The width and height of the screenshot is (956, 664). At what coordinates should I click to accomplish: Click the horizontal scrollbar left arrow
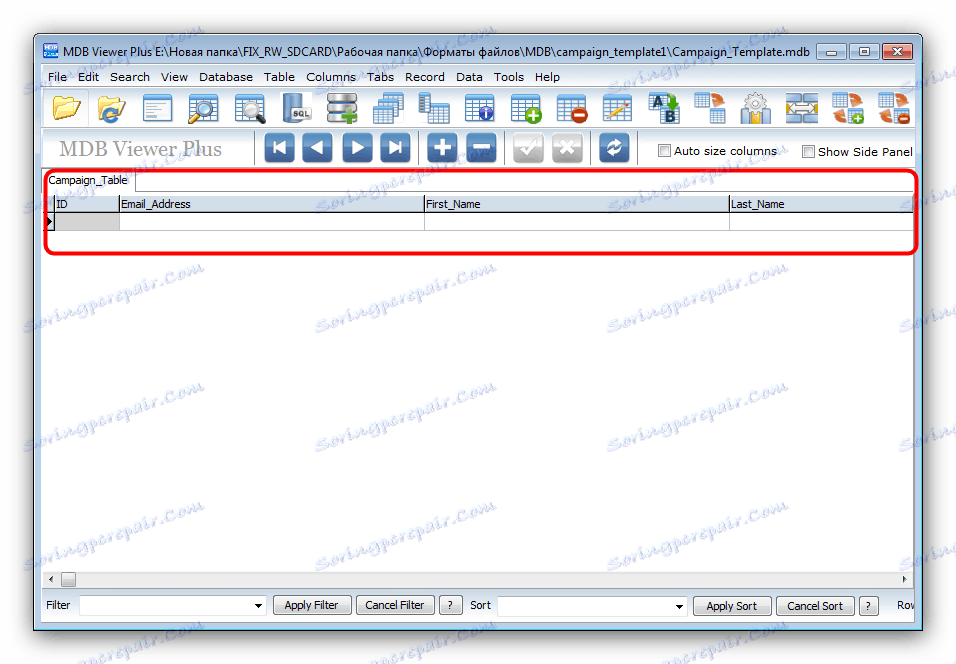[x=51, y=579]
